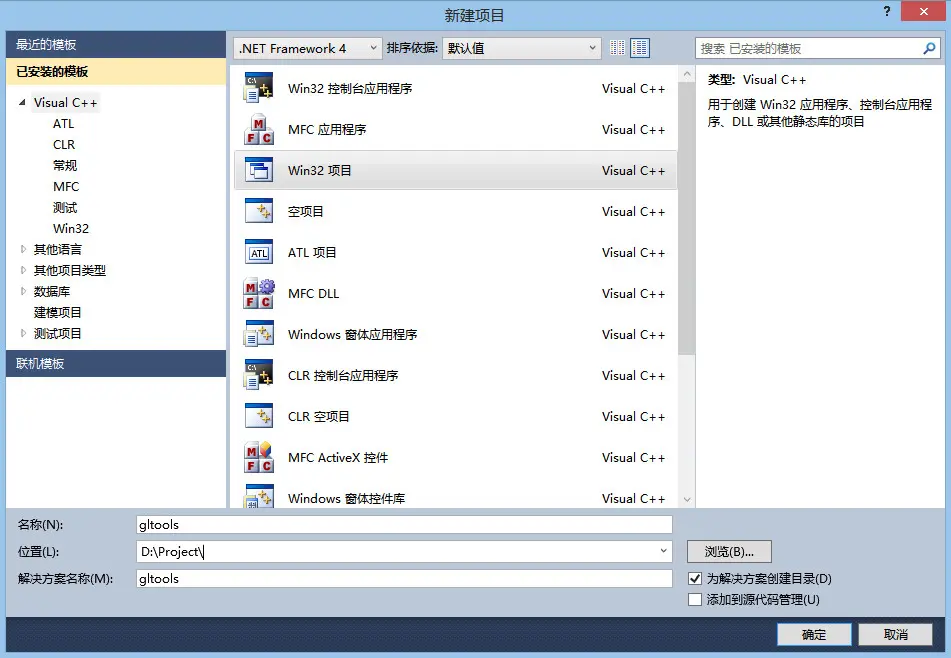The height and width of the screenshot is (658, 951).
Task: Click the Win32 控制台应用程序 template icon
Action: 259,88
